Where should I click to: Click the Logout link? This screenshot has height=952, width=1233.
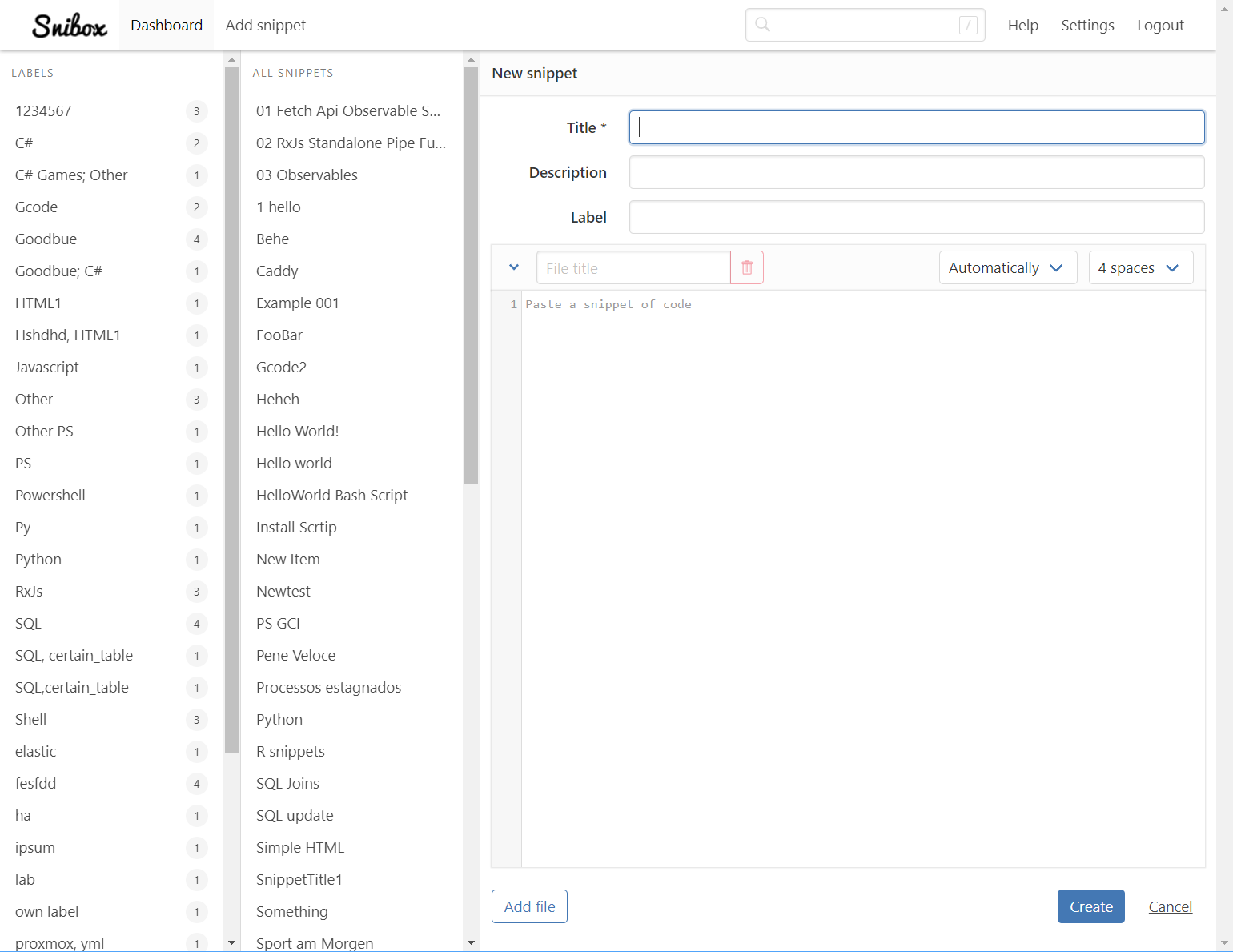coord(1160,26)
